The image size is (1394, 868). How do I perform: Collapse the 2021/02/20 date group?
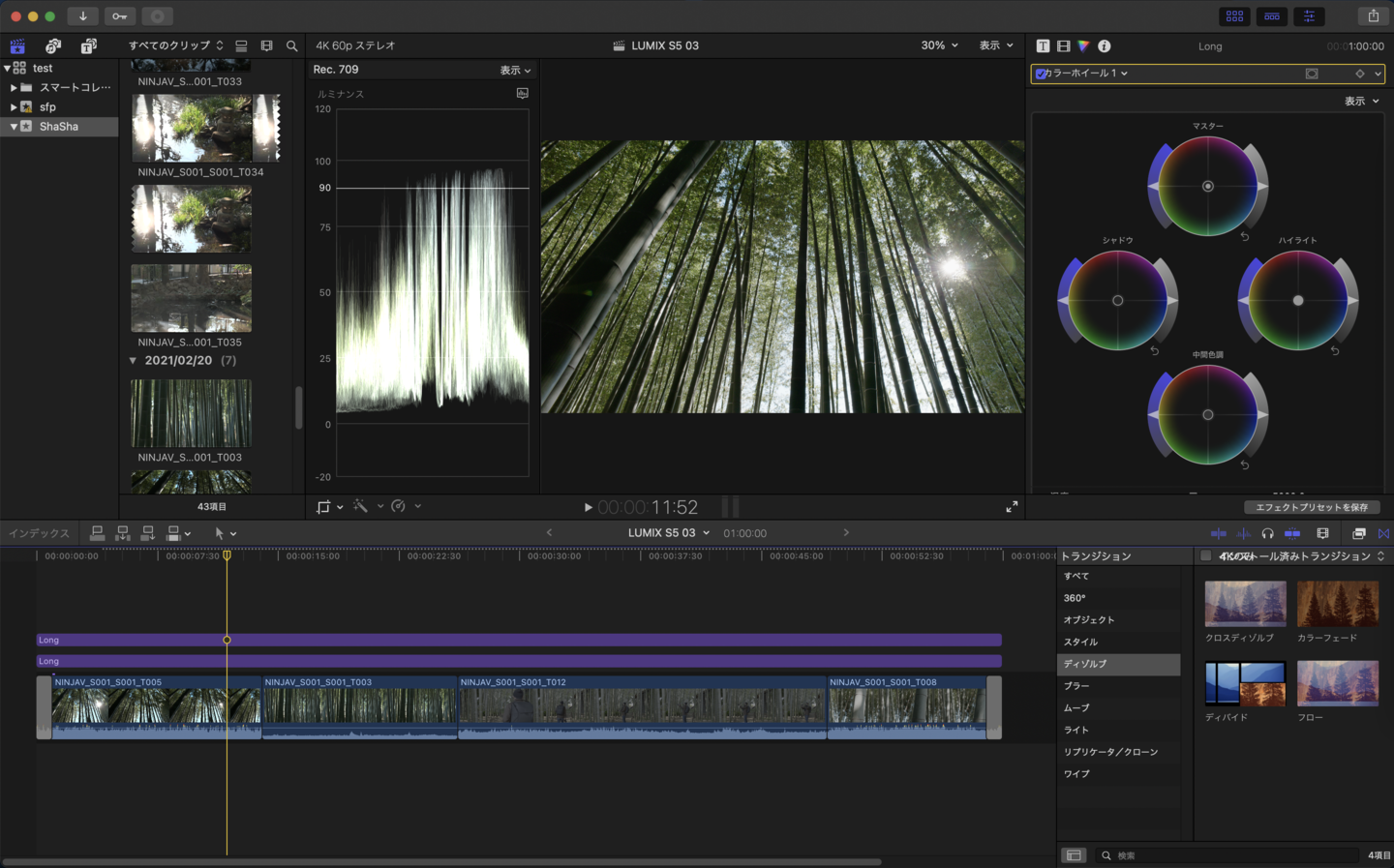(133, 361)
